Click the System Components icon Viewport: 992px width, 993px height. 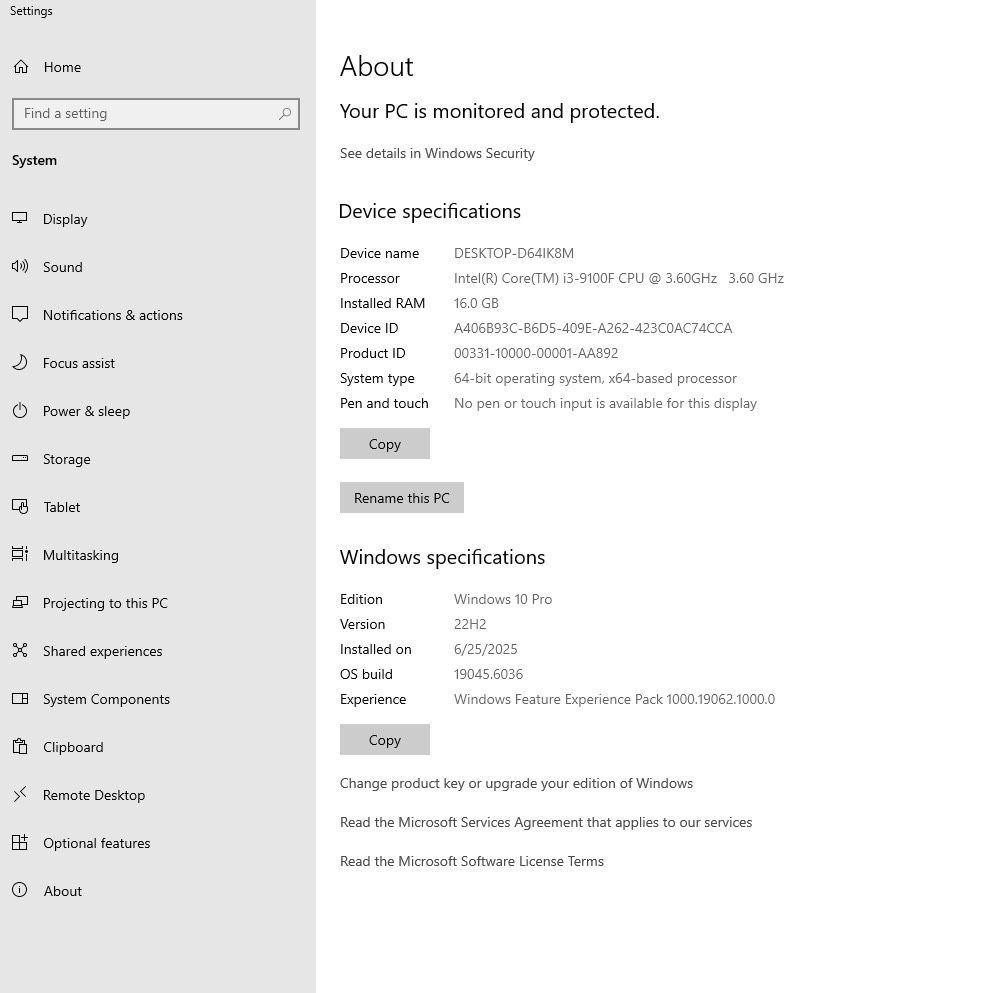pos(20,699)
